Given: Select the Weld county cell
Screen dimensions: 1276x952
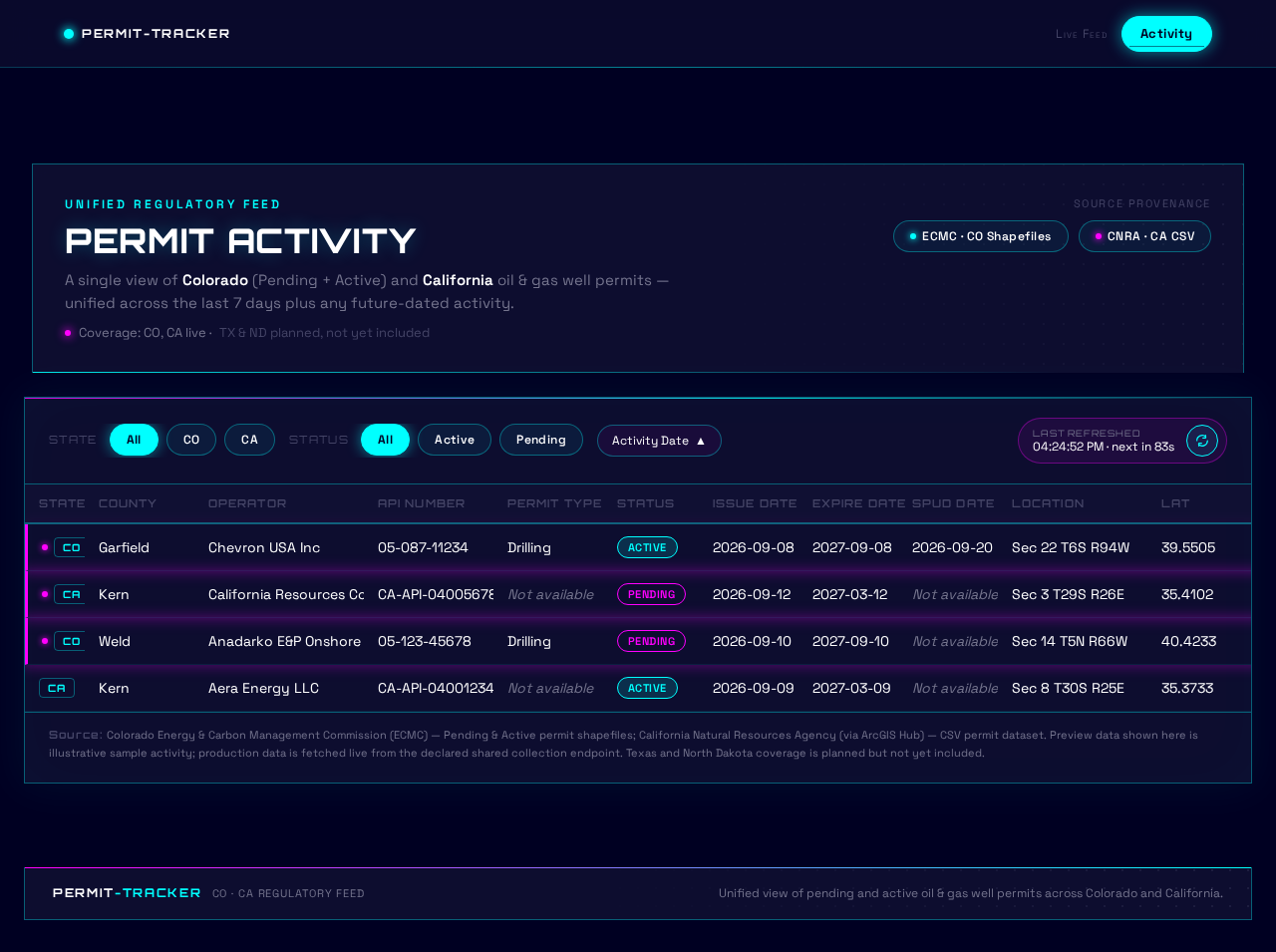Looking at the screenshot, I should coord(115,641).
